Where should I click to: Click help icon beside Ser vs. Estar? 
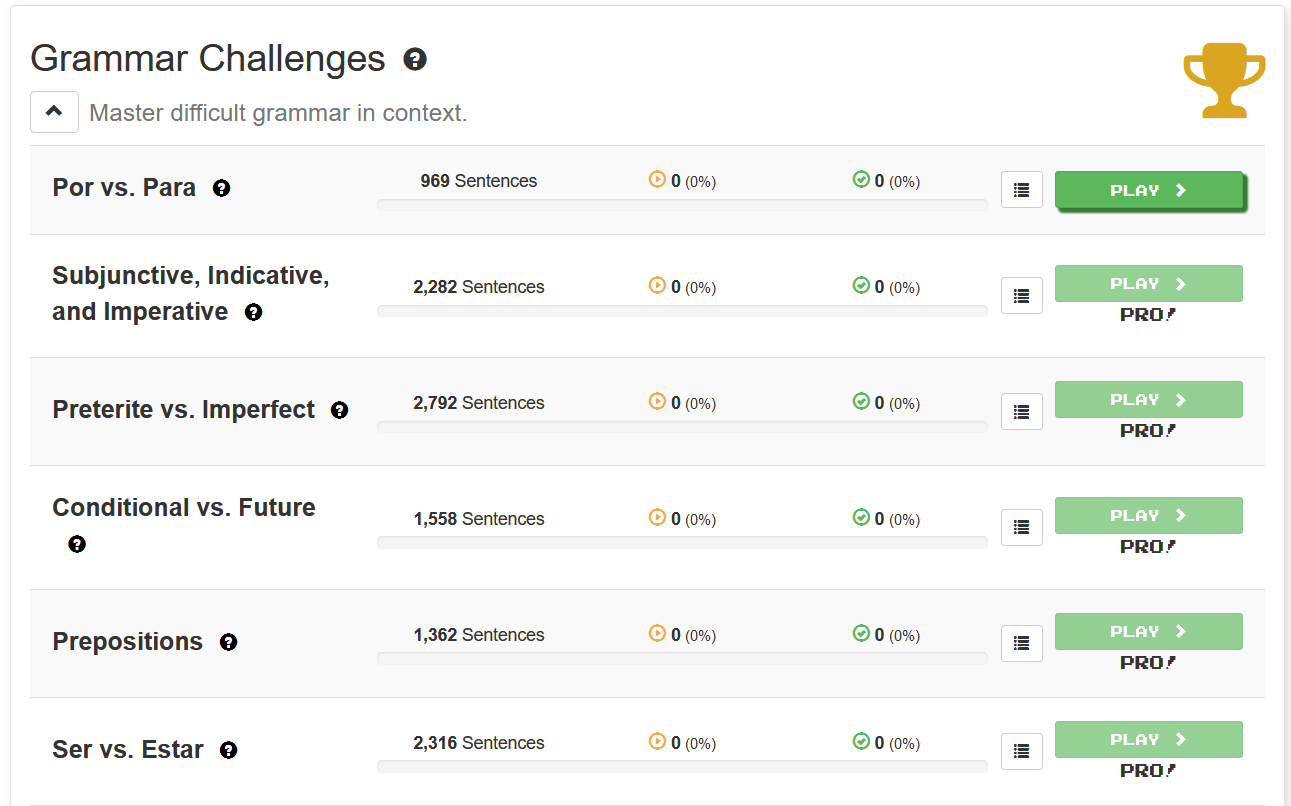point(229,750)
